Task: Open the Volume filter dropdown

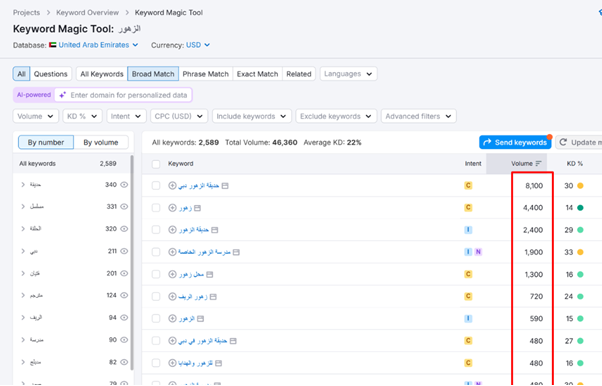Action: tap(35, 116)
